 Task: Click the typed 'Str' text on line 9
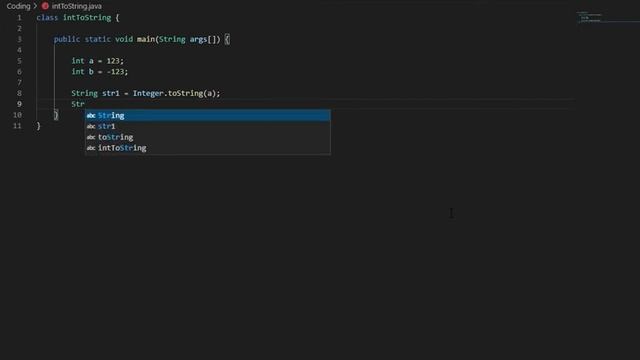[78, 104]
